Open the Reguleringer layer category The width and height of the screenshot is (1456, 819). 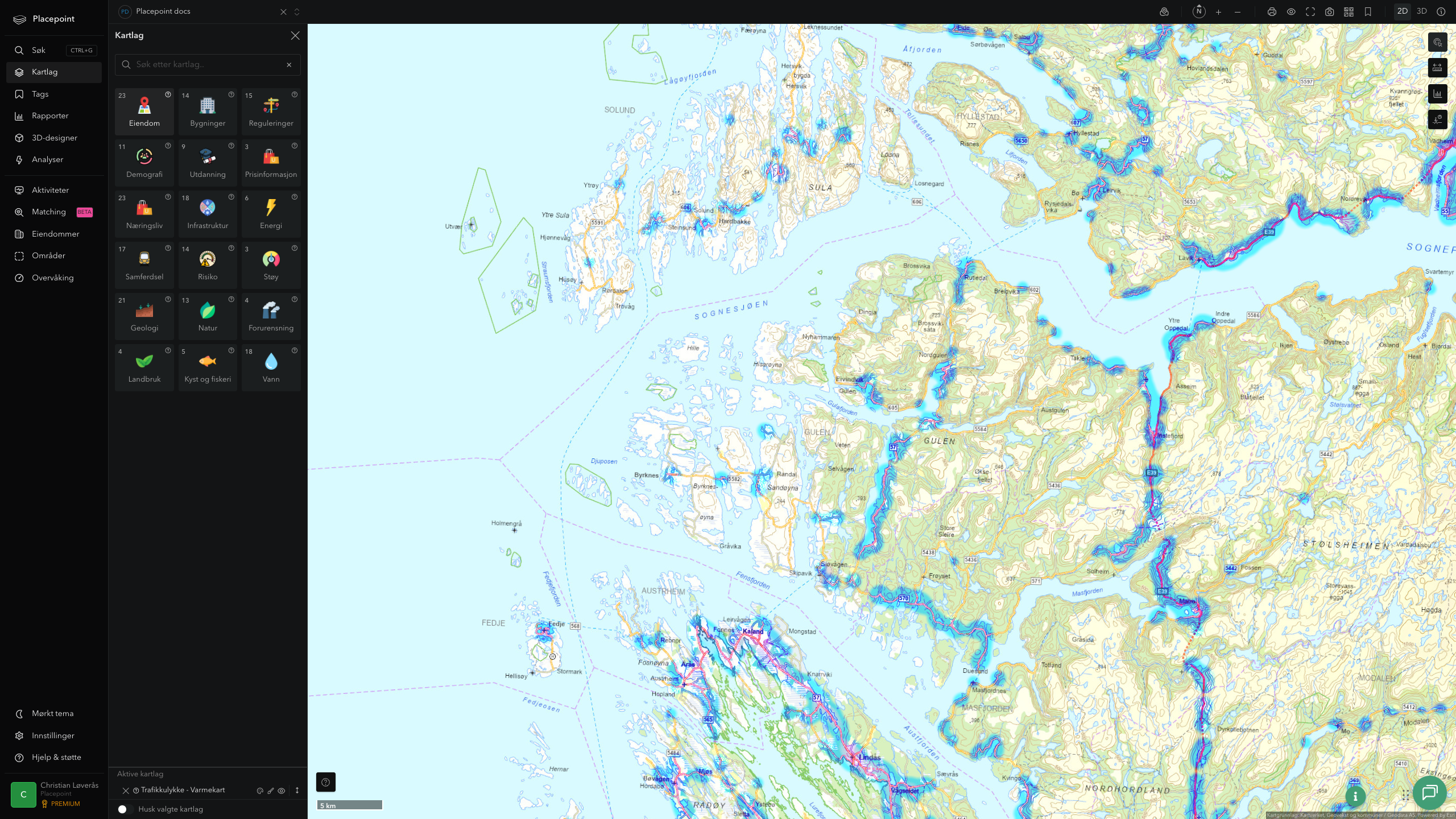[271, 111]
